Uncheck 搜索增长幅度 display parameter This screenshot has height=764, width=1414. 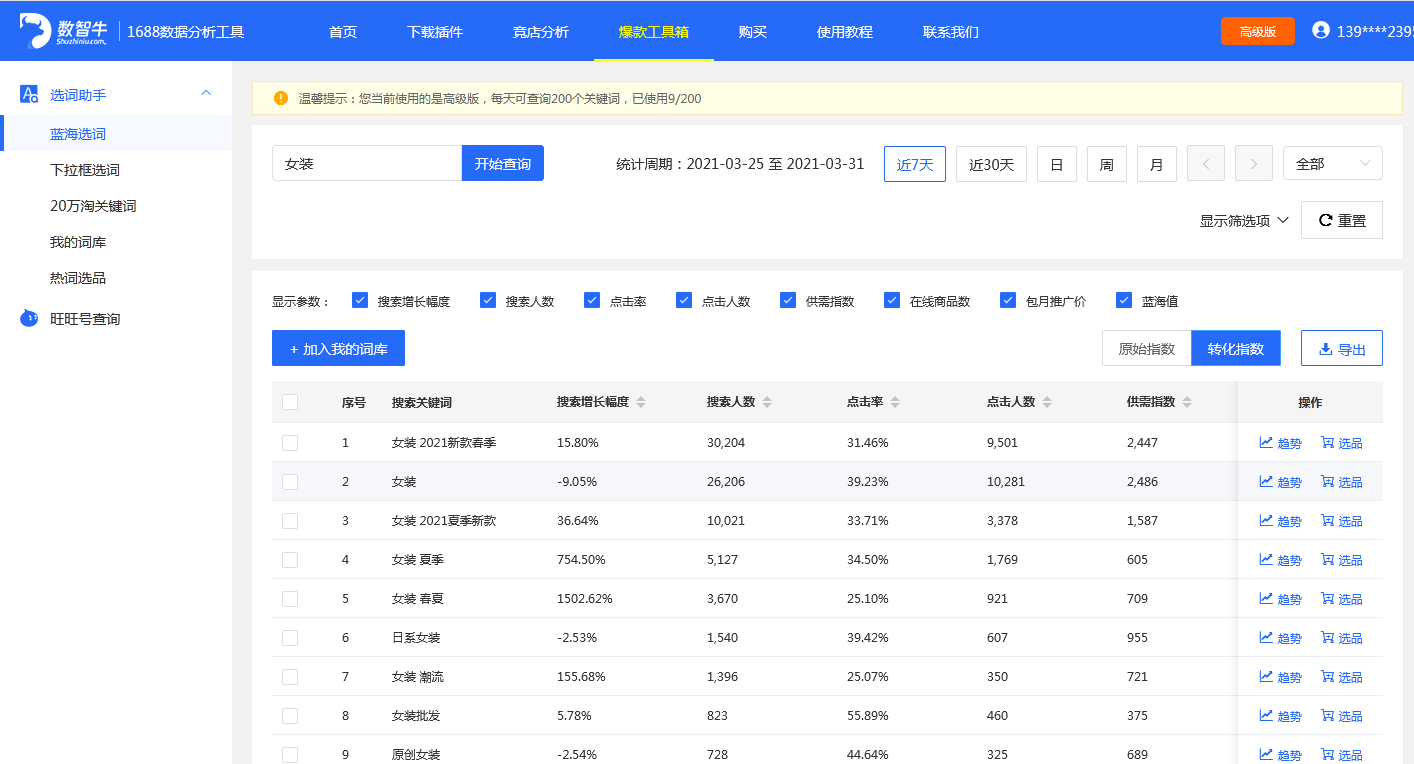click(x=360, y=300)
